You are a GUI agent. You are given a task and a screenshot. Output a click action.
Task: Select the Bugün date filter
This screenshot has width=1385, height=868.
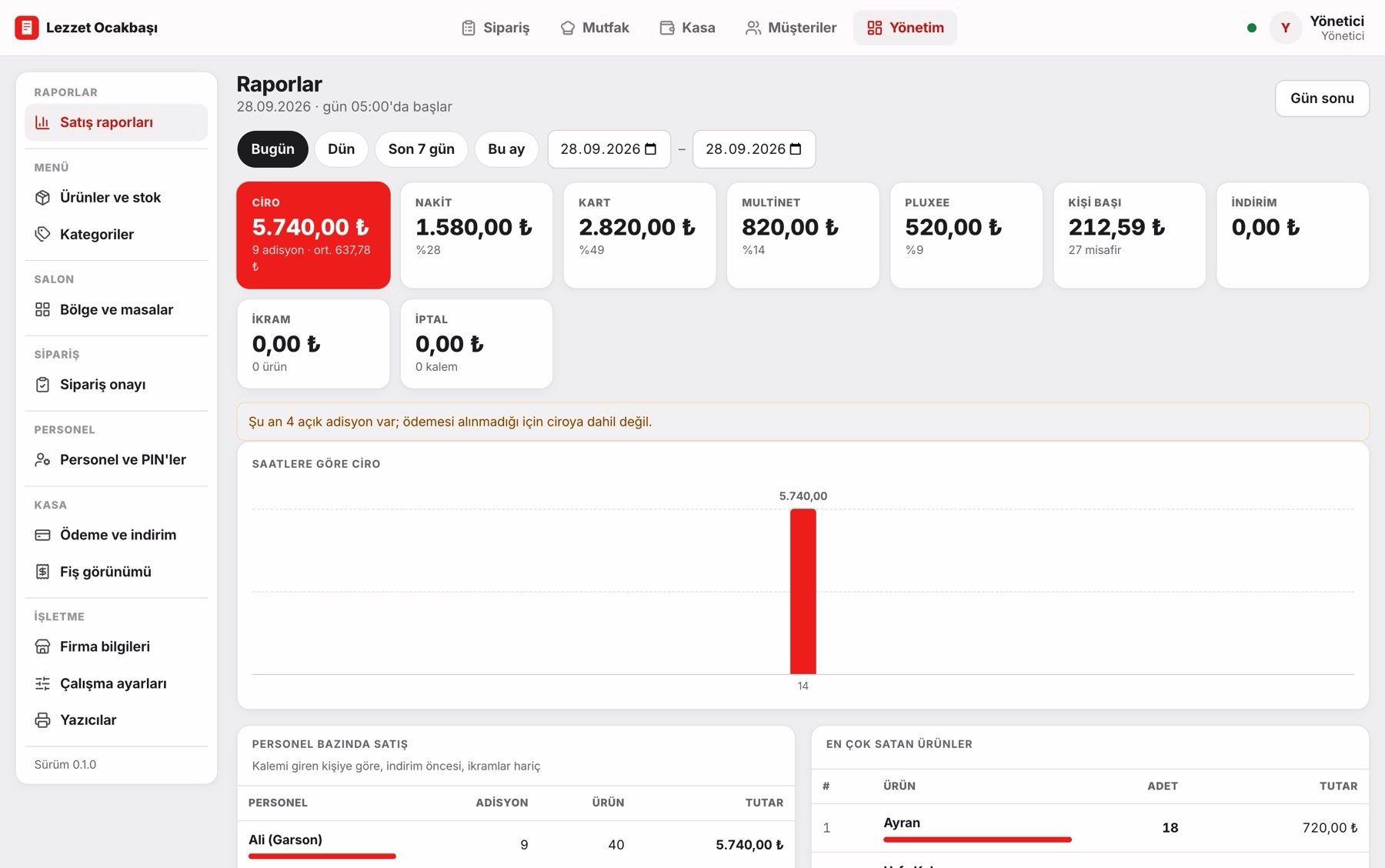[272, 149]
